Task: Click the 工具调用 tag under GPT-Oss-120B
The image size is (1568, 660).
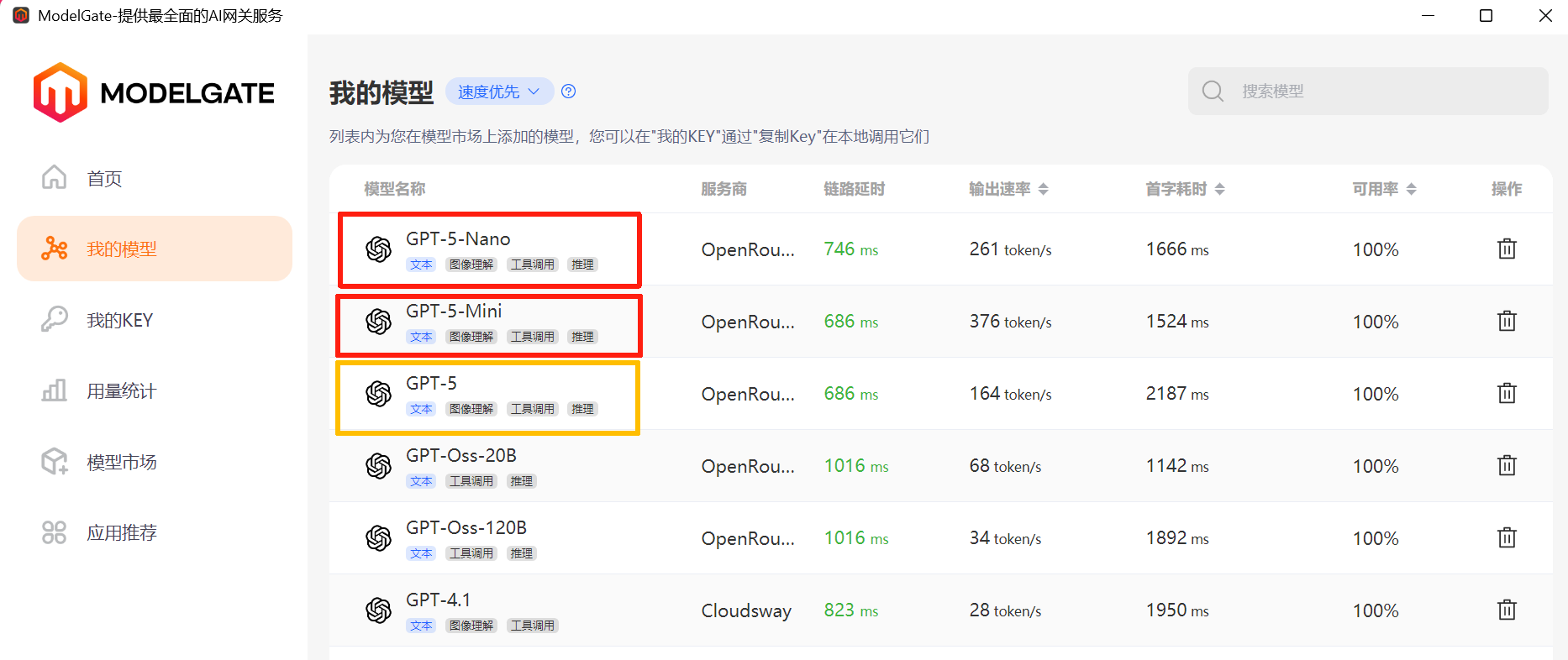Action: [x=471, y=553]
